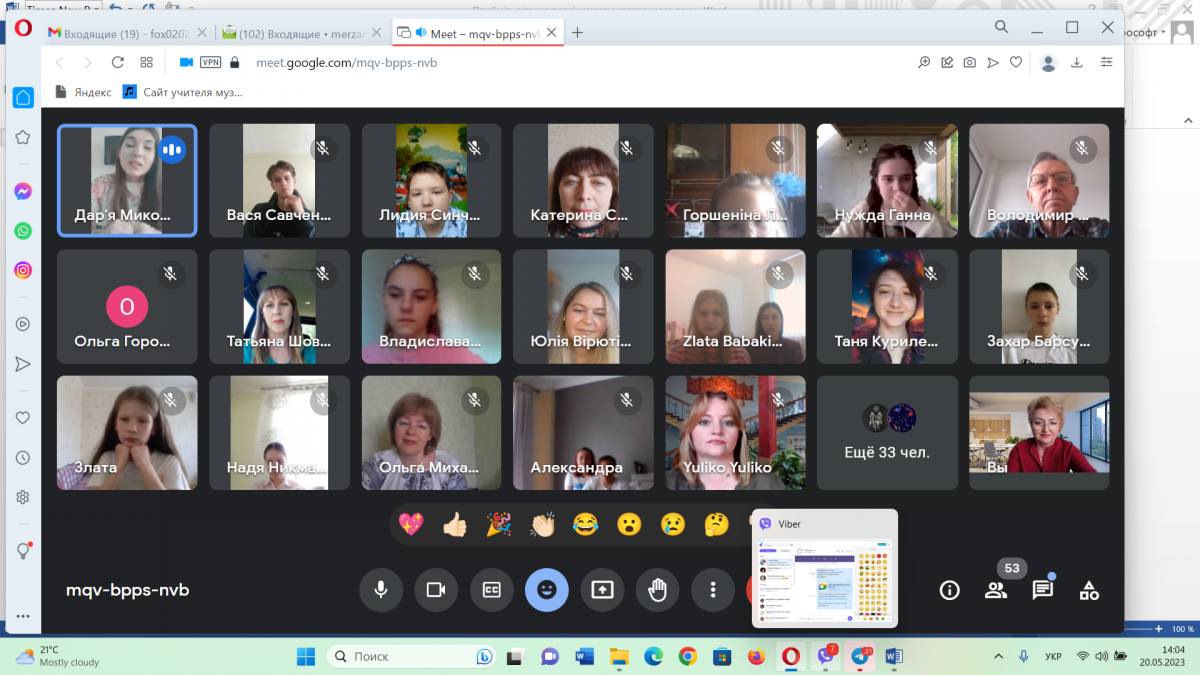Toggle the microphone on or off

380,590
